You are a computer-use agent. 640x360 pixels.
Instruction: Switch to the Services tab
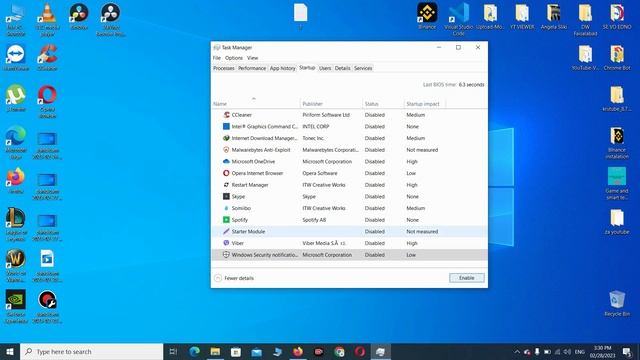[363, 68]
